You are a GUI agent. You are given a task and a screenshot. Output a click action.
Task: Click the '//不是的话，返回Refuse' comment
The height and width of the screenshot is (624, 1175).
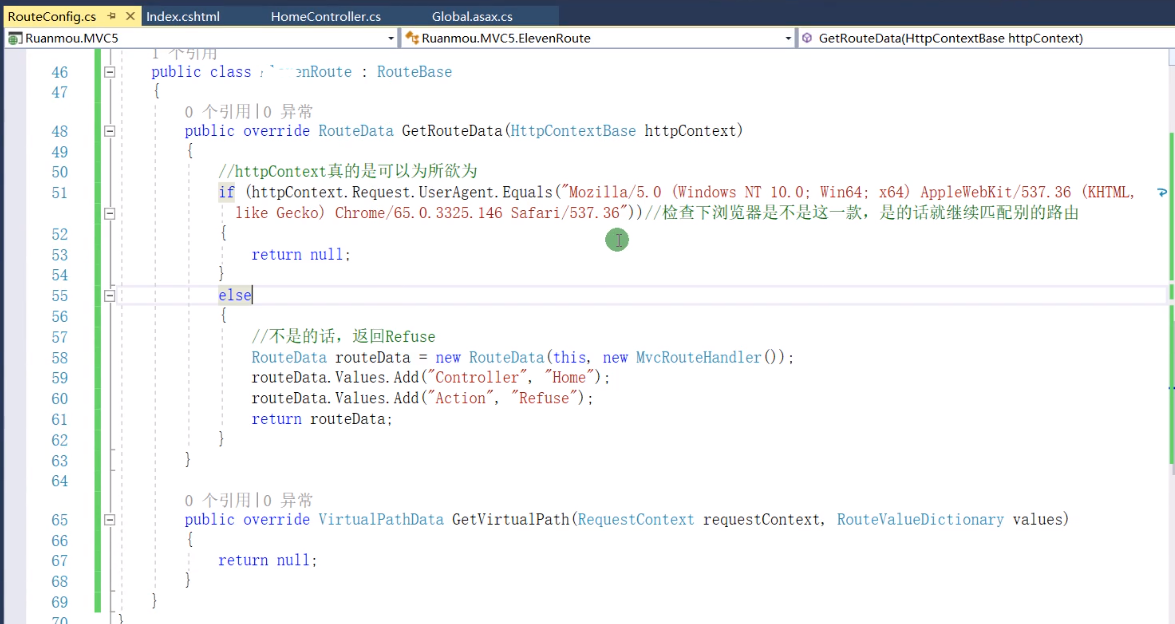[x=343, y=336]
